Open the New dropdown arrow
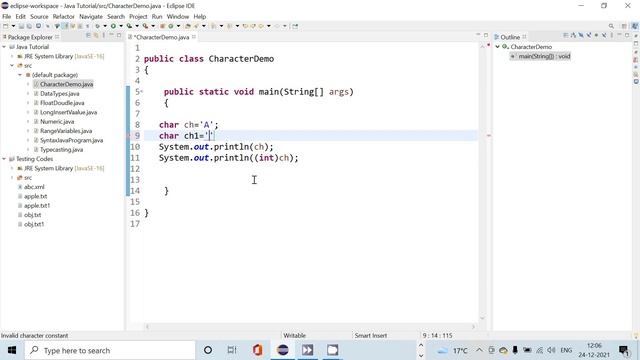This screenshot has width=640, height=360. coord(13,26)
